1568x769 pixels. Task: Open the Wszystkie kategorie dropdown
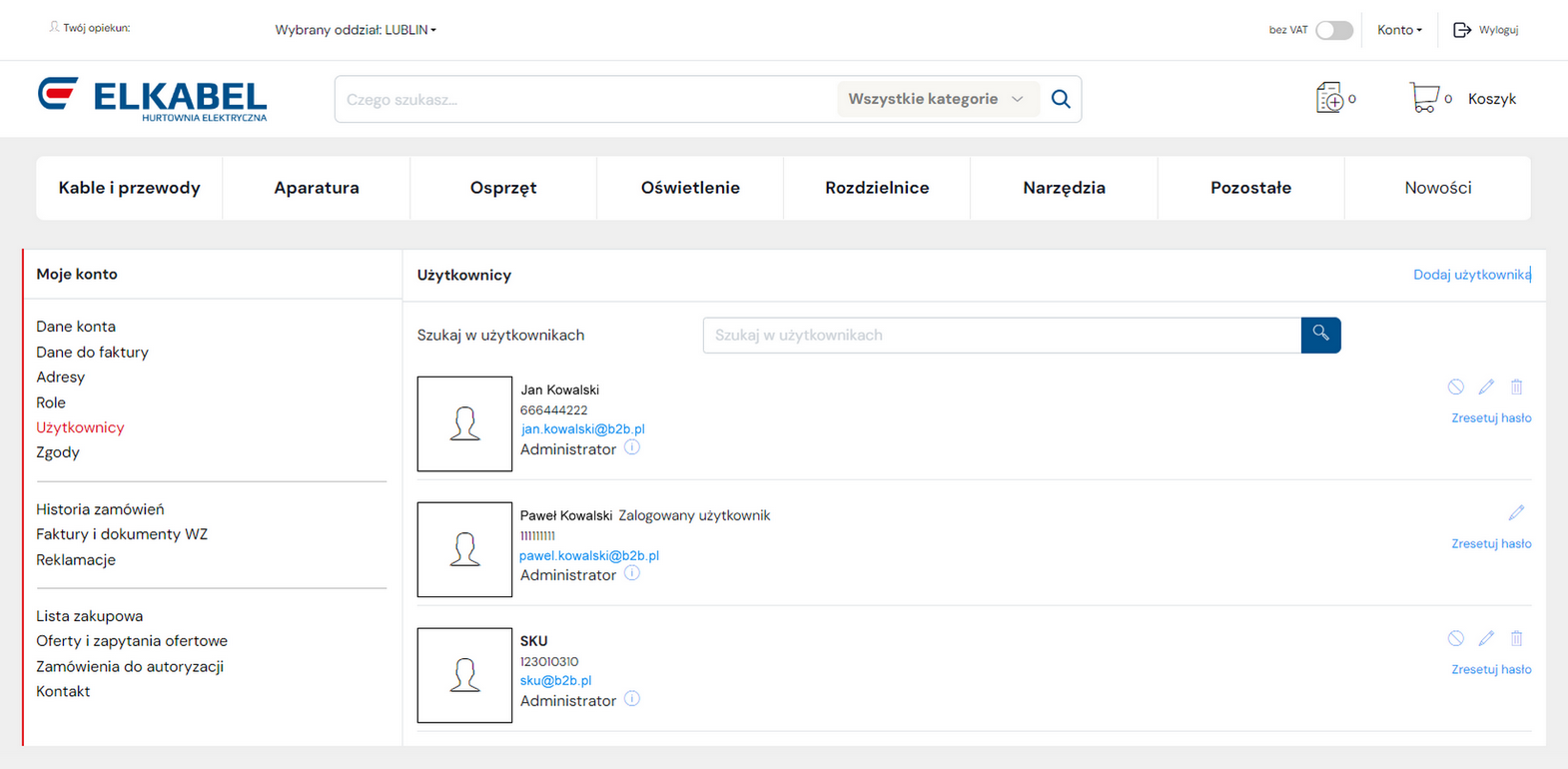coord(935,99)
